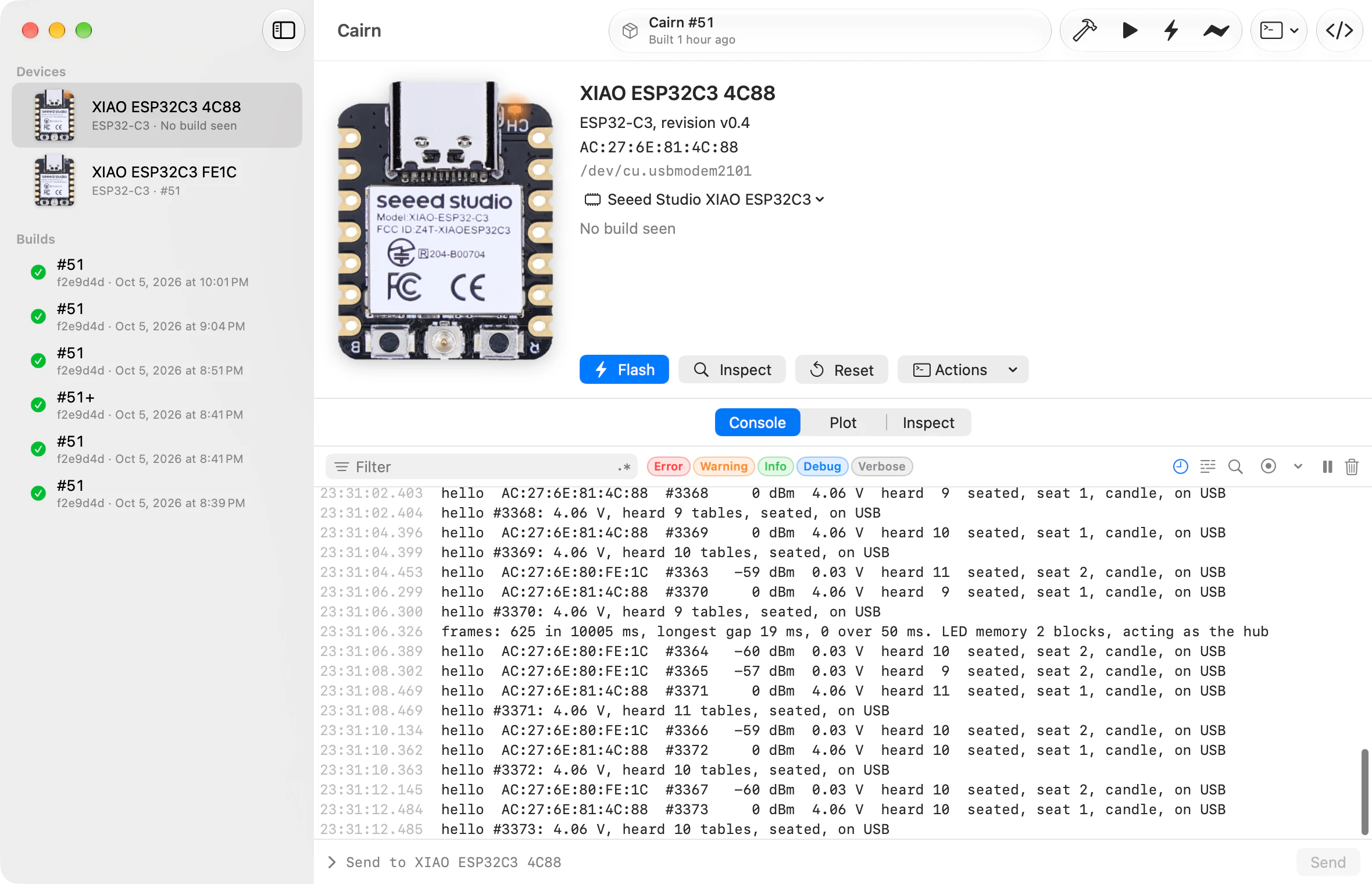The image size is (1372, 884).
Task: Click the XIAO ESP32C3 FE1C board thumbnail
Action: (55, 180)
